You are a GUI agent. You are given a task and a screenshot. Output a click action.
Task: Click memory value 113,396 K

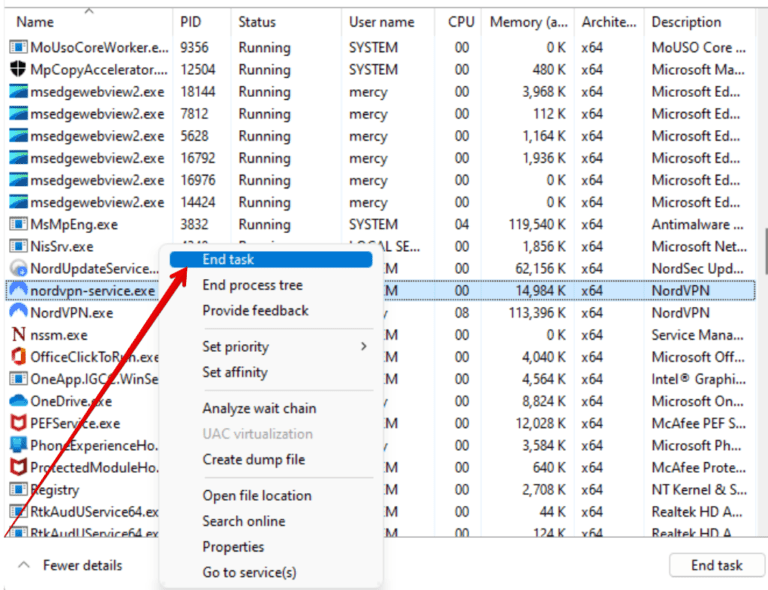click(x=537, y=312)
